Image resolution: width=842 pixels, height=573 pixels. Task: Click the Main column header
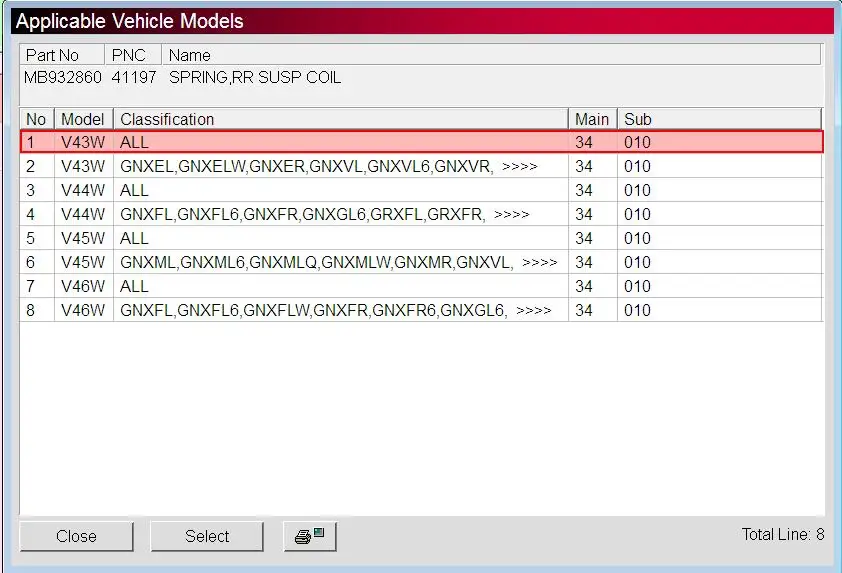pos(592,119)
